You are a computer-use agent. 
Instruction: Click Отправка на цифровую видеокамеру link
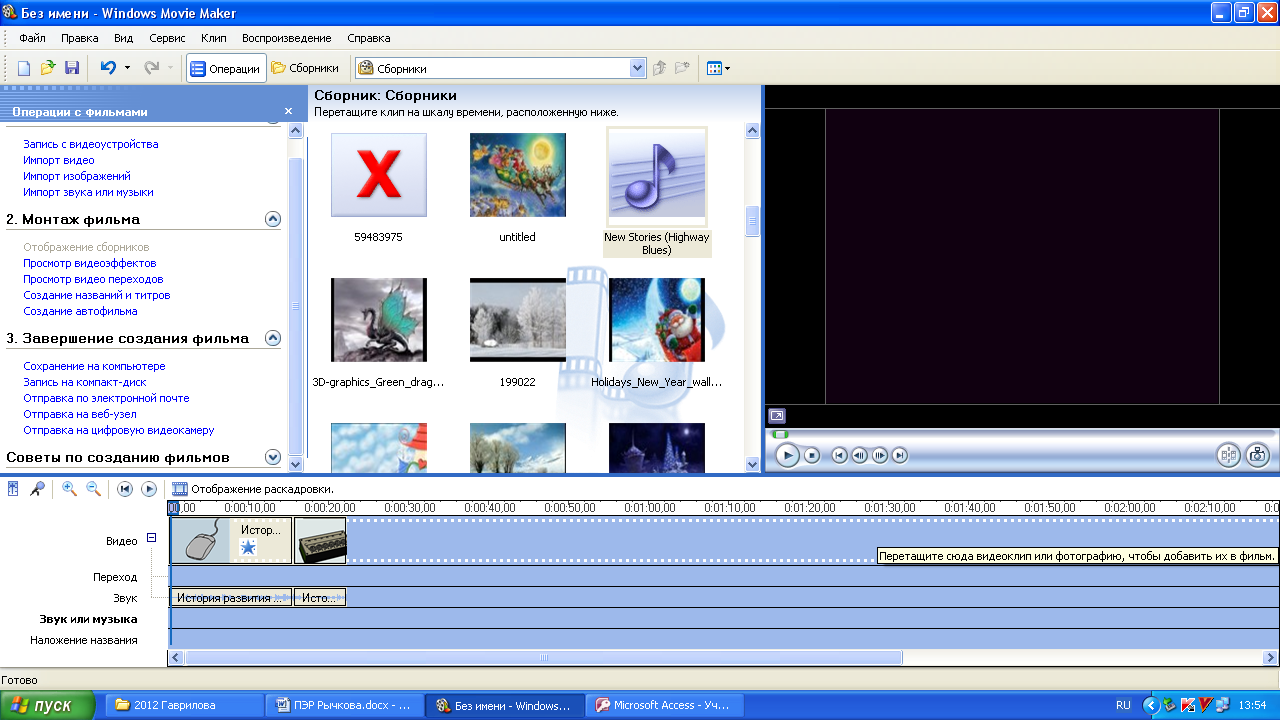119,430
